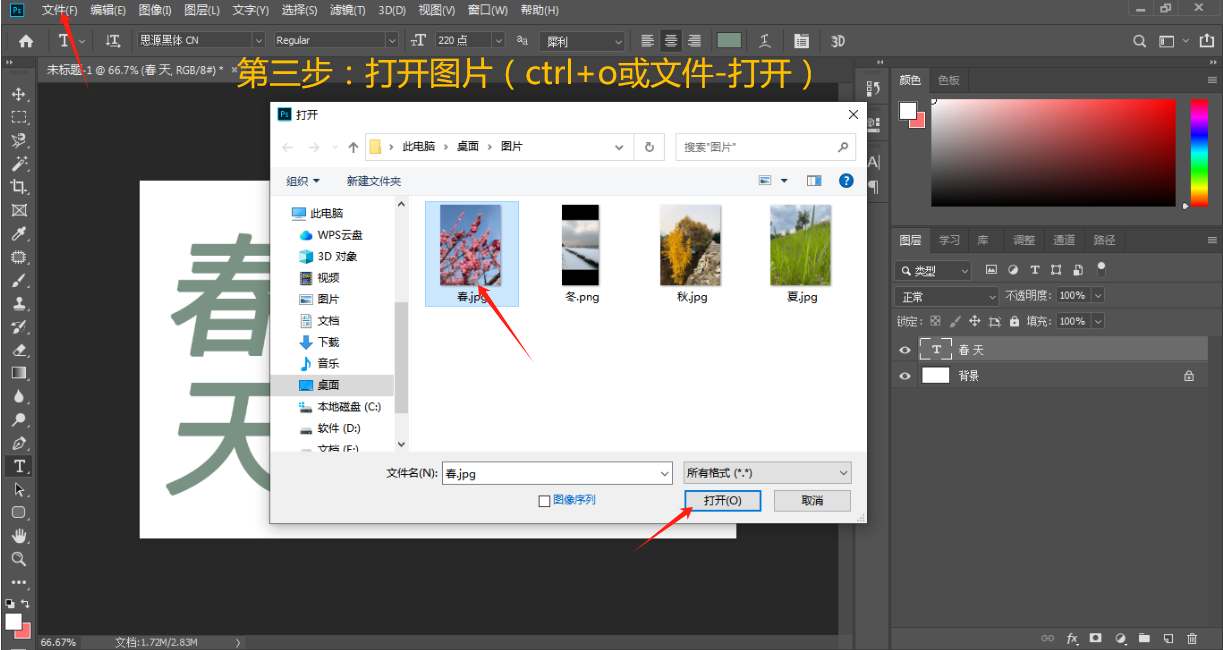
Task: Click the Home icon in options bar
Action: (26, 41)
